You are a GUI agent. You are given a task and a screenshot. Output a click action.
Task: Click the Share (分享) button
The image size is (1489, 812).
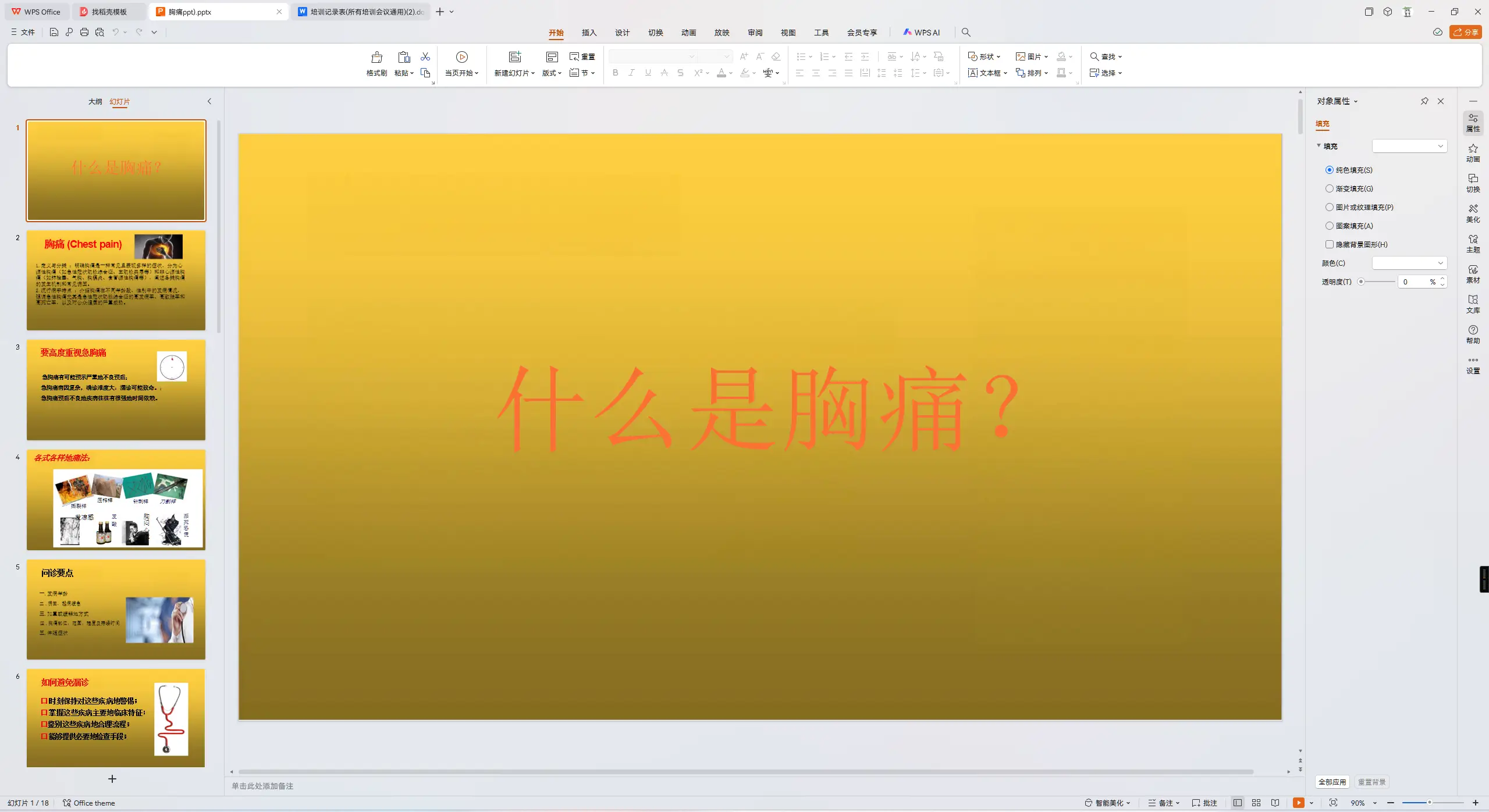click(1465, 32)
